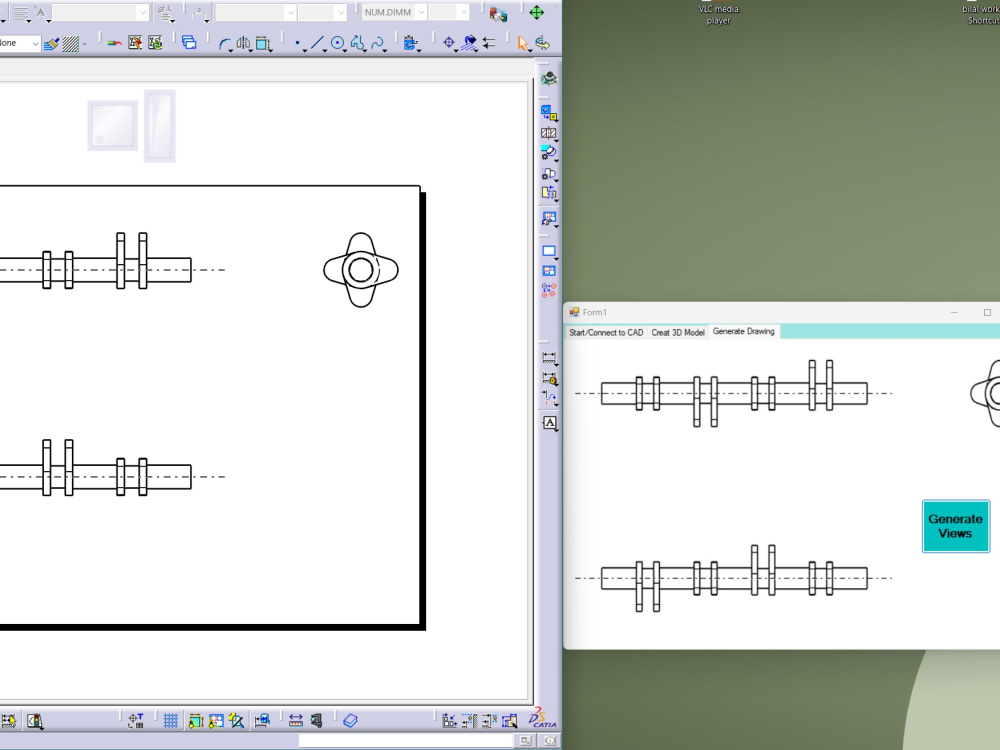Click the view from 3D icon

pos(548,79)
